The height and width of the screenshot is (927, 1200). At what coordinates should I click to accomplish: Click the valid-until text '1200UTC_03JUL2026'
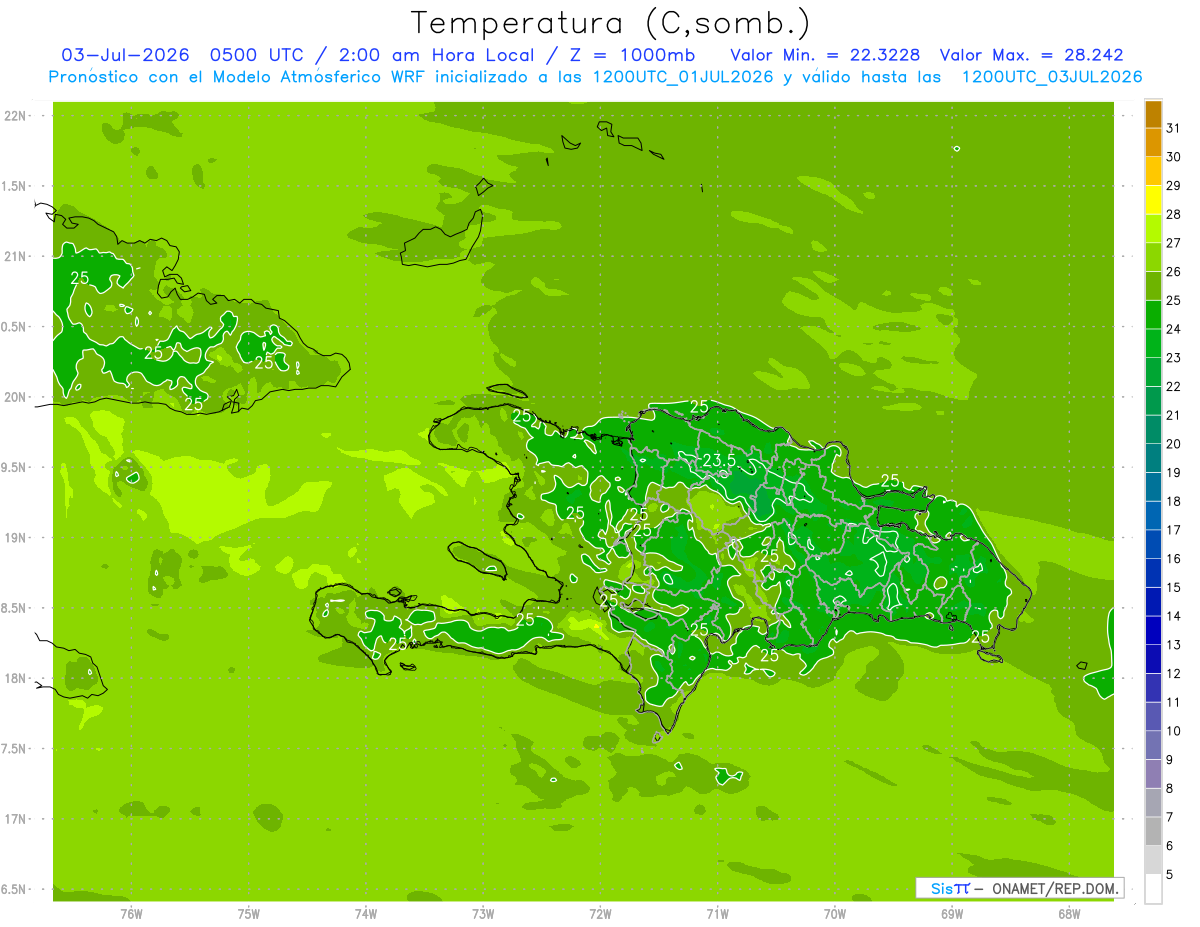tap(1051, 77)
